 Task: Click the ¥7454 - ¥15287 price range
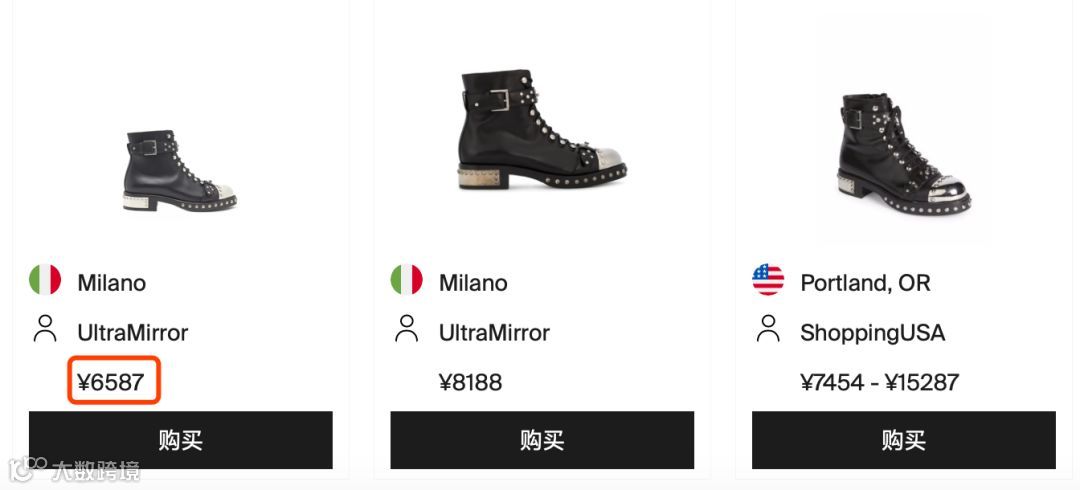880,382
